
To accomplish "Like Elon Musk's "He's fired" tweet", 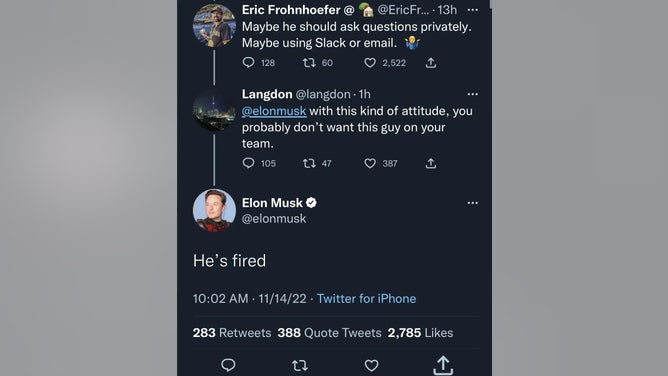I will (x=371, y=365).
